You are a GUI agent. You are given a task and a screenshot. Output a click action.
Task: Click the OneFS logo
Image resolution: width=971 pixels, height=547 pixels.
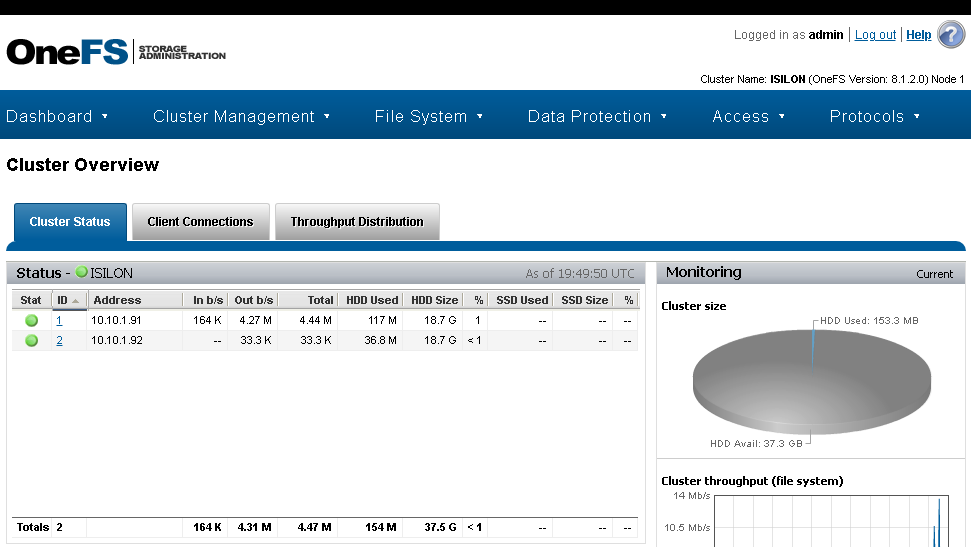click(67, 52)
